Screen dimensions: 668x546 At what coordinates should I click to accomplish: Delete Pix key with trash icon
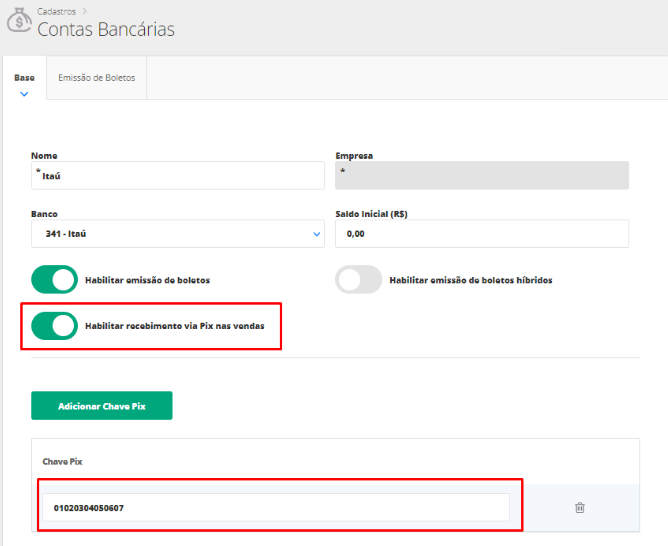pyautogui.click(x=579, y=508)
